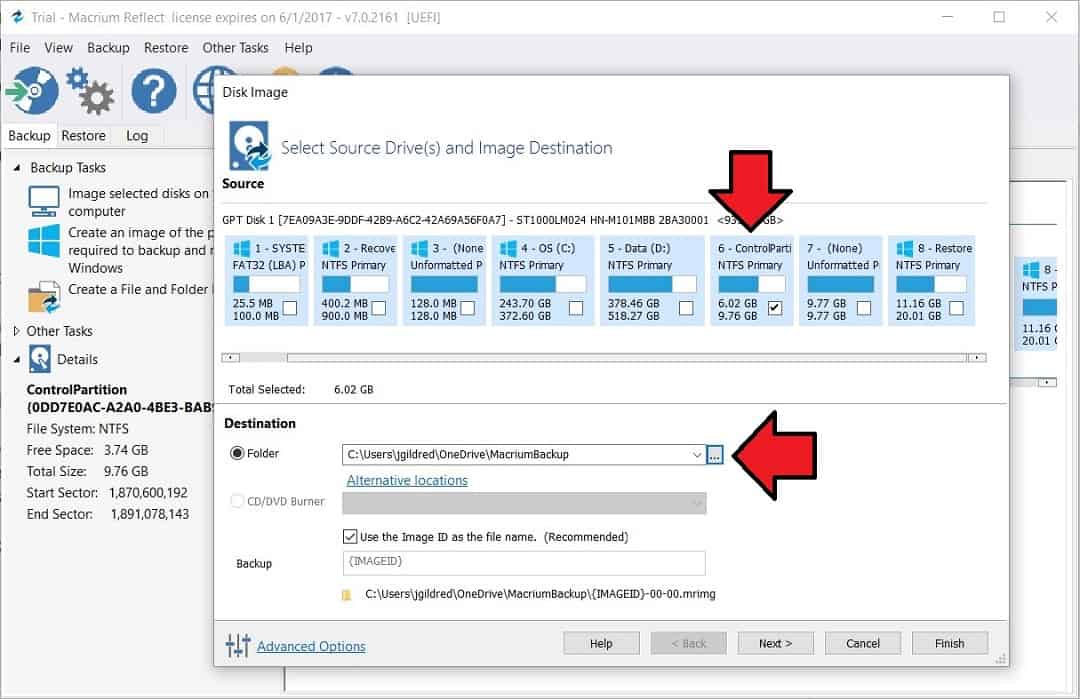This screenshot has height=699, width=1080.
Task: Collapse the Backup Tasks tree section
Action: (17, 167)
